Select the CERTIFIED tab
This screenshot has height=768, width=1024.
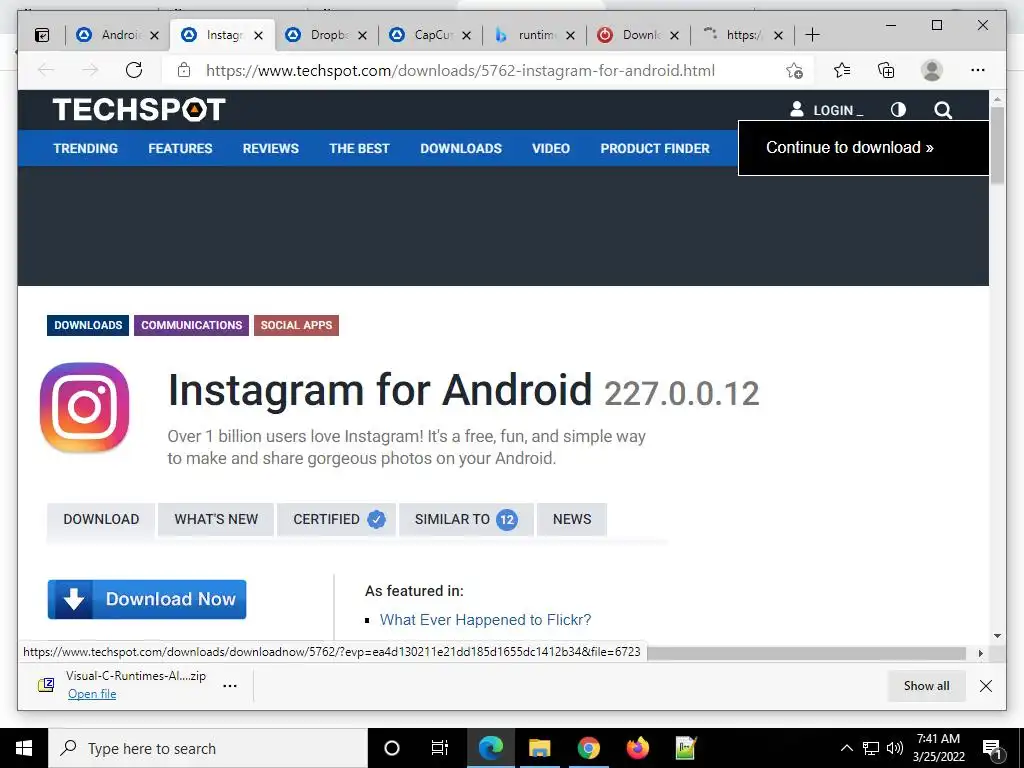[337, 519]
